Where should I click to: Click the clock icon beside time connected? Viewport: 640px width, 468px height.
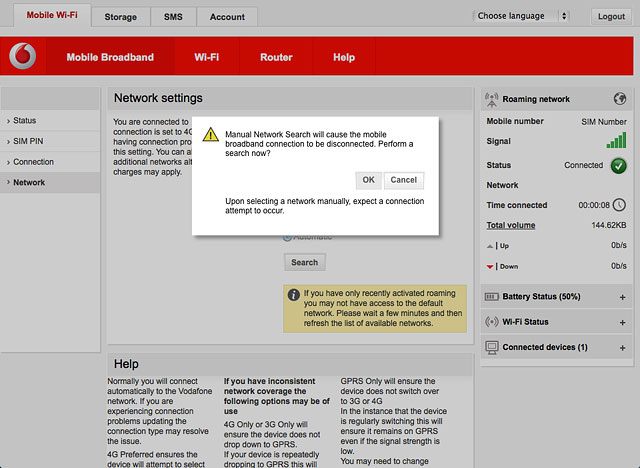619,205
